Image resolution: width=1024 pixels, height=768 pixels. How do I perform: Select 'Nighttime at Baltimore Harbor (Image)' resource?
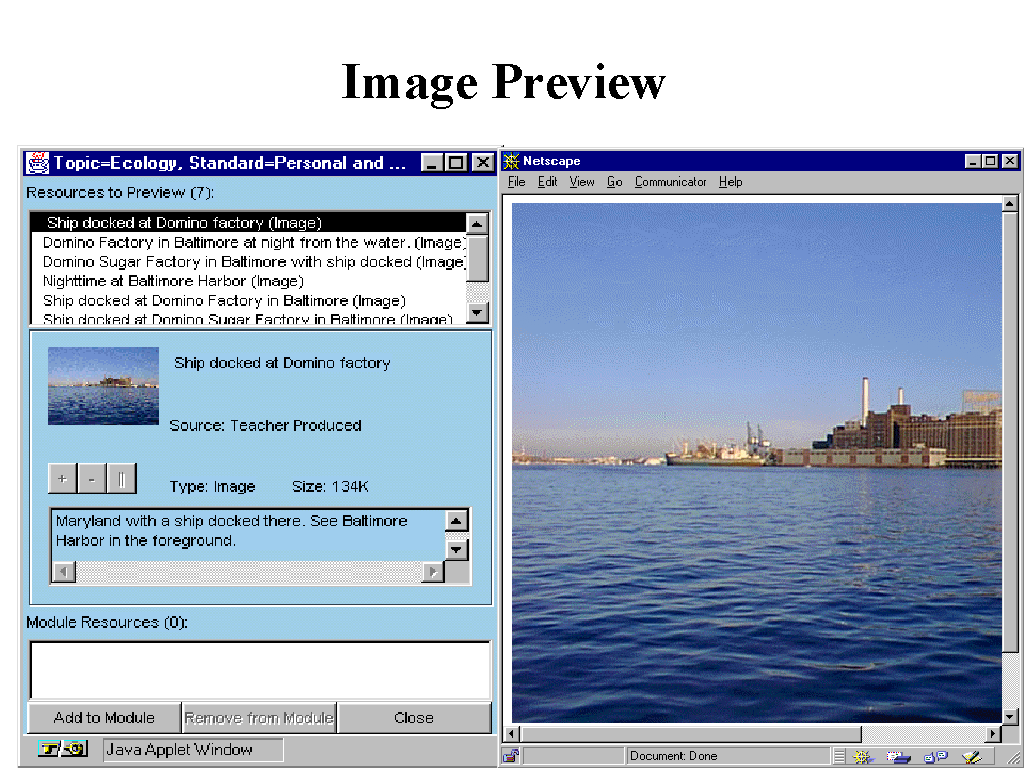[x=173, y=281]
